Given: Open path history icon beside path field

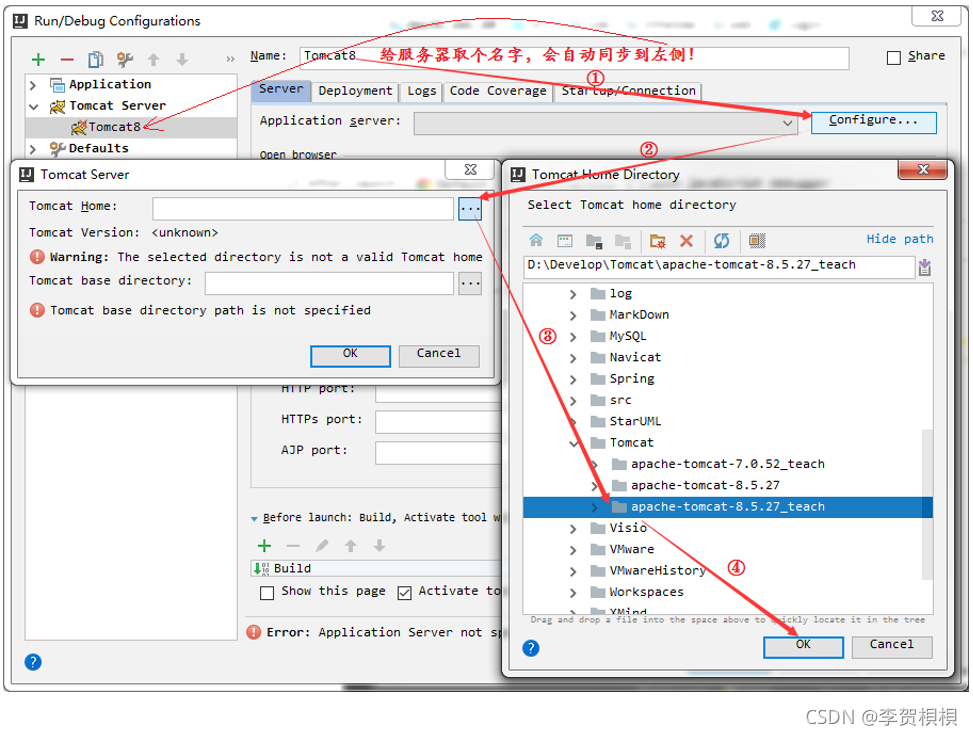Looking at the screenshot, I should 925,268.
